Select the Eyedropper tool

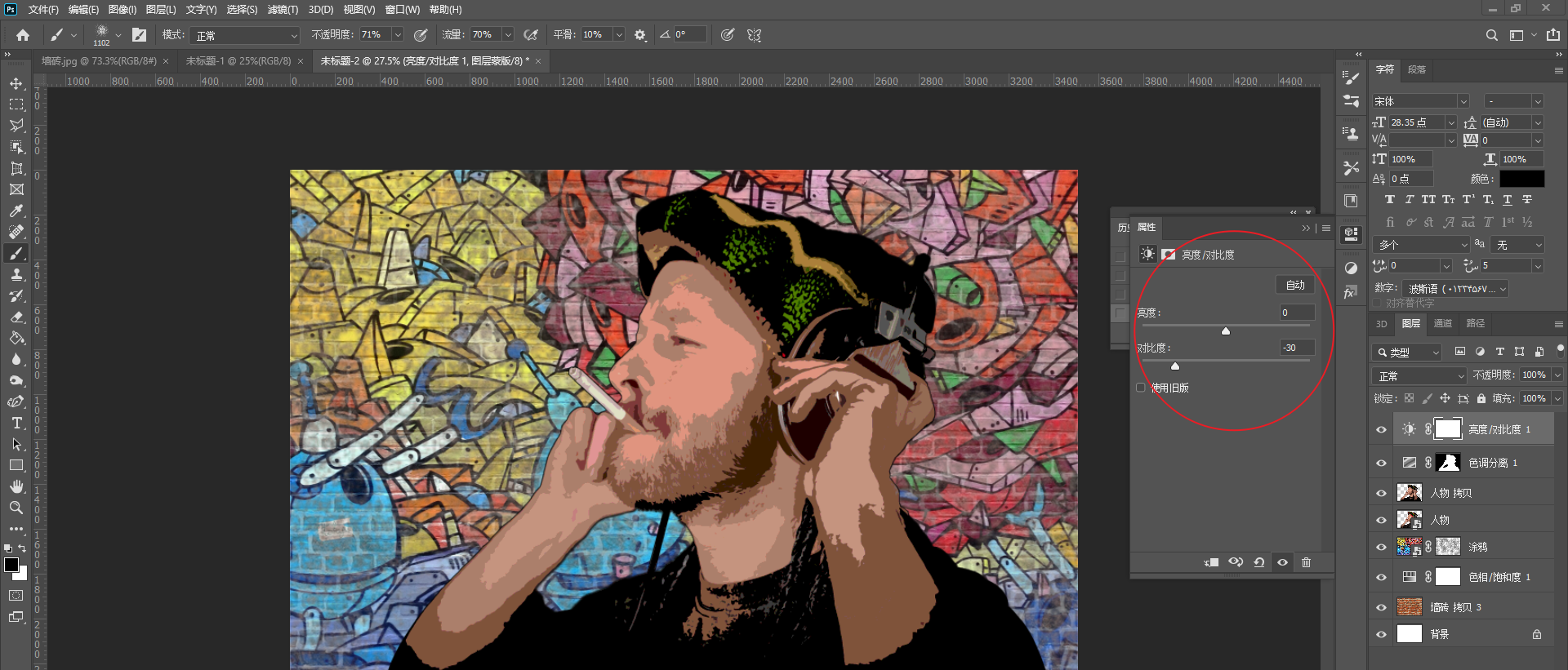click(x=16, y=211)
